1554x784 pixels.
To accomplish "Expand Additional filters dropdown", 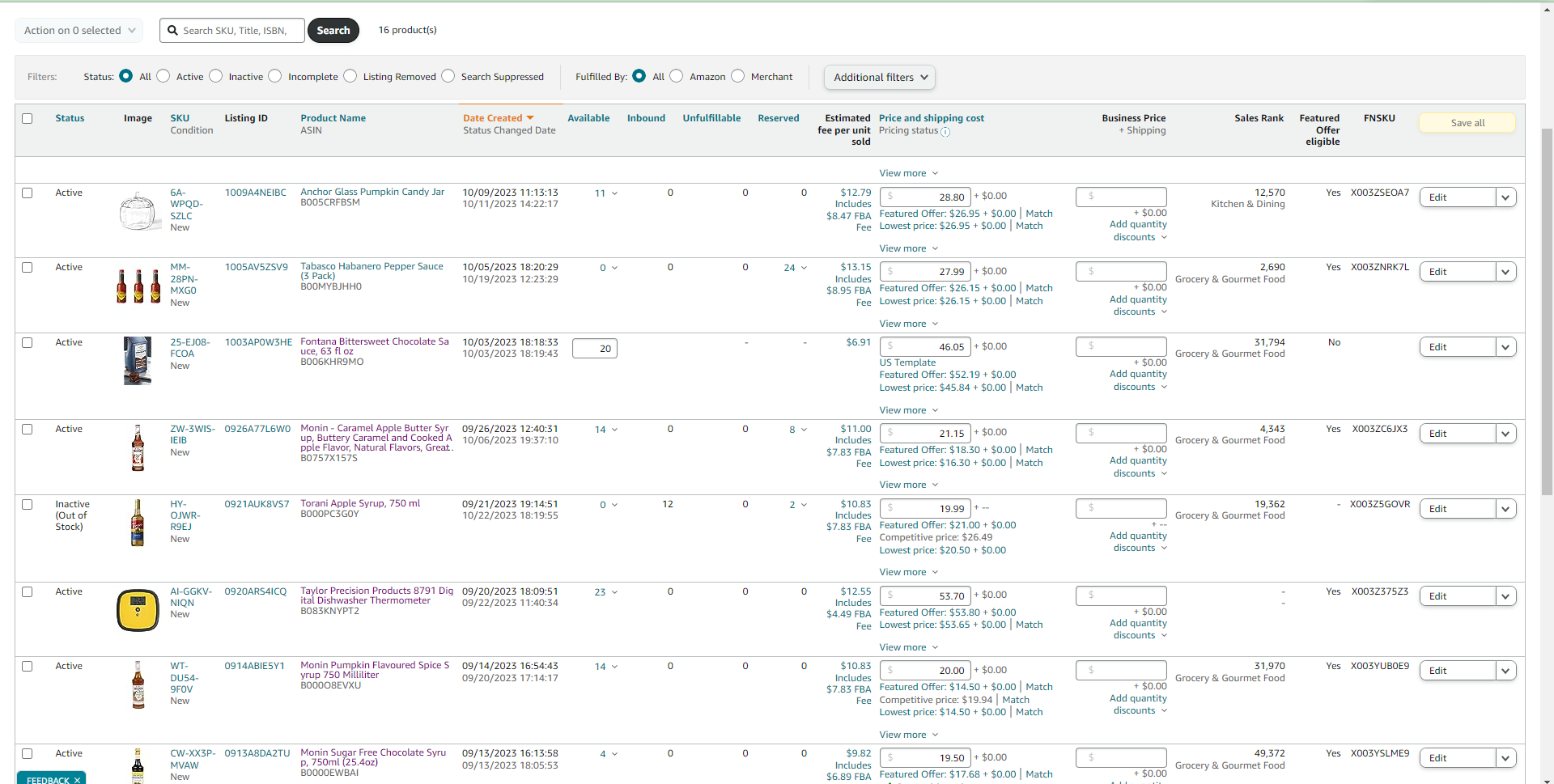I will click(x=880, y=77).
